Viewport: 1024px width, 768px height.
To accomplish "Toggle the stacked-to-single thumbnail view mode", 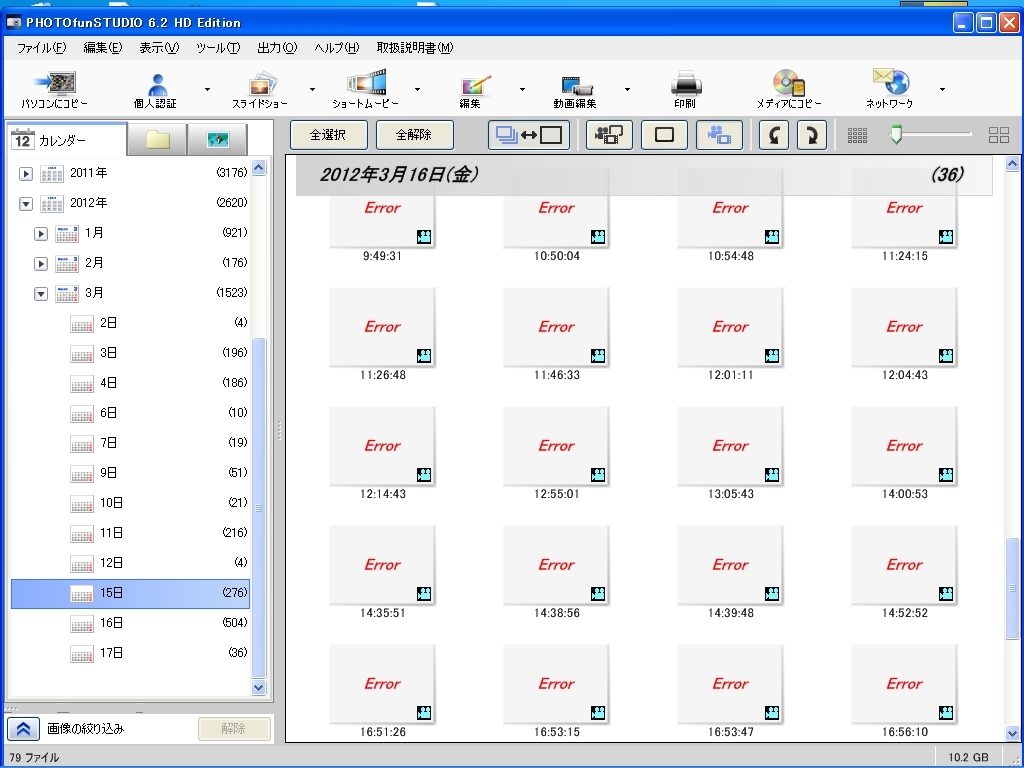I will coord(529,135).
